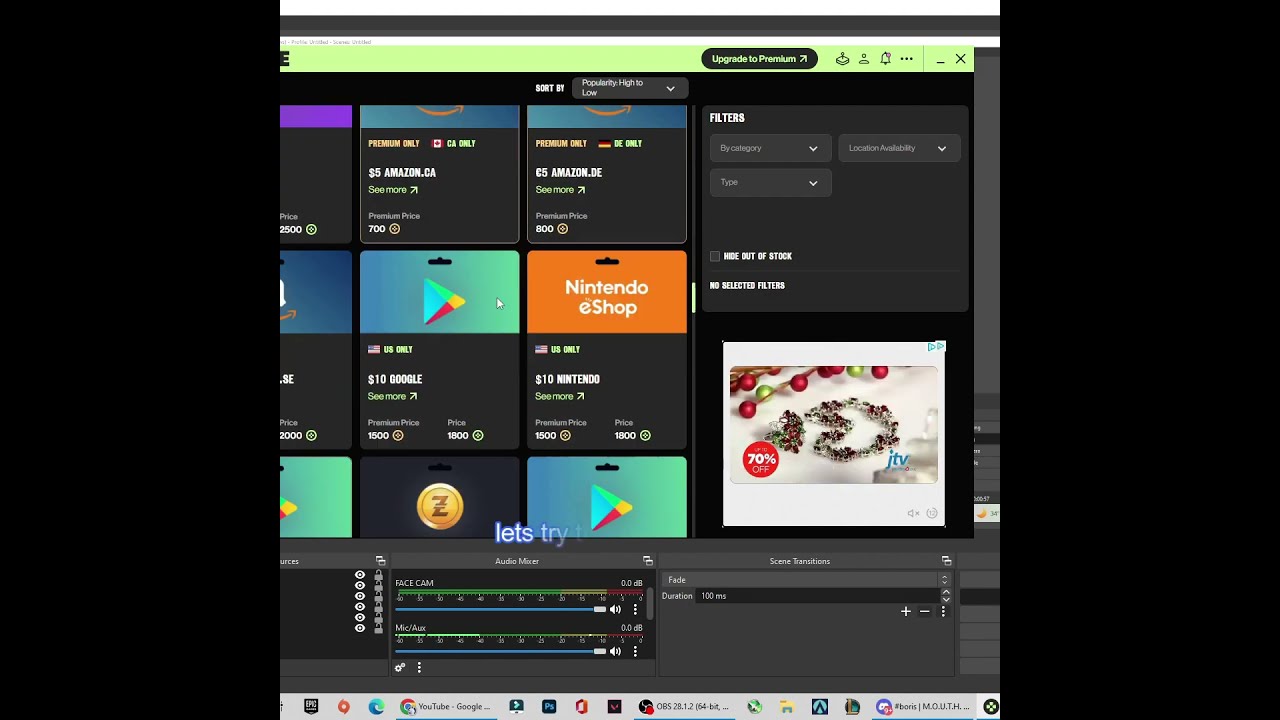Screen dimensions: 1280x720
Task: Click the NO SELECTED FILTERS label
Action: [747, 286]
